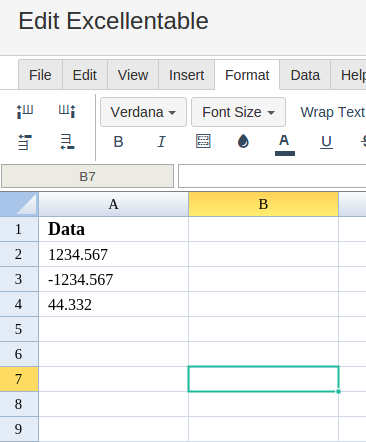Click the Wrap Text button

[x=332, y=112]
